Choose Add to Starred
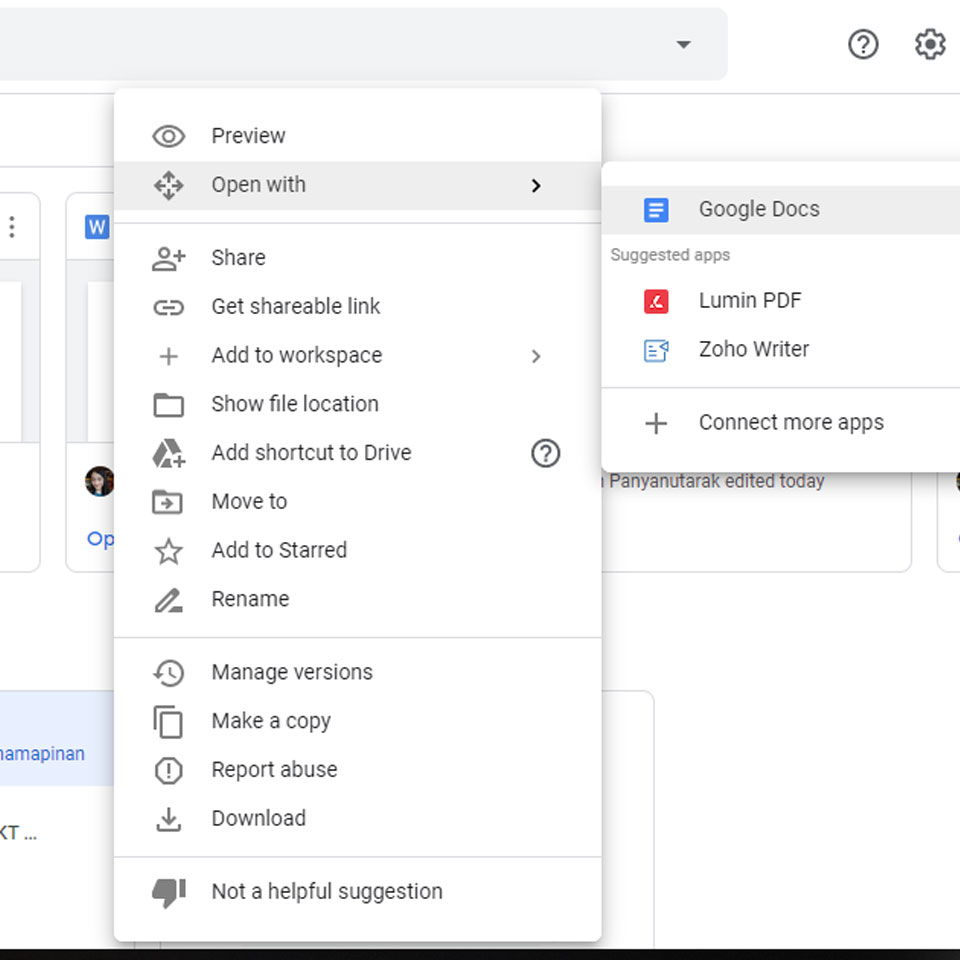The width and height of the screenshot is (960, 960). tap(358, 551)
